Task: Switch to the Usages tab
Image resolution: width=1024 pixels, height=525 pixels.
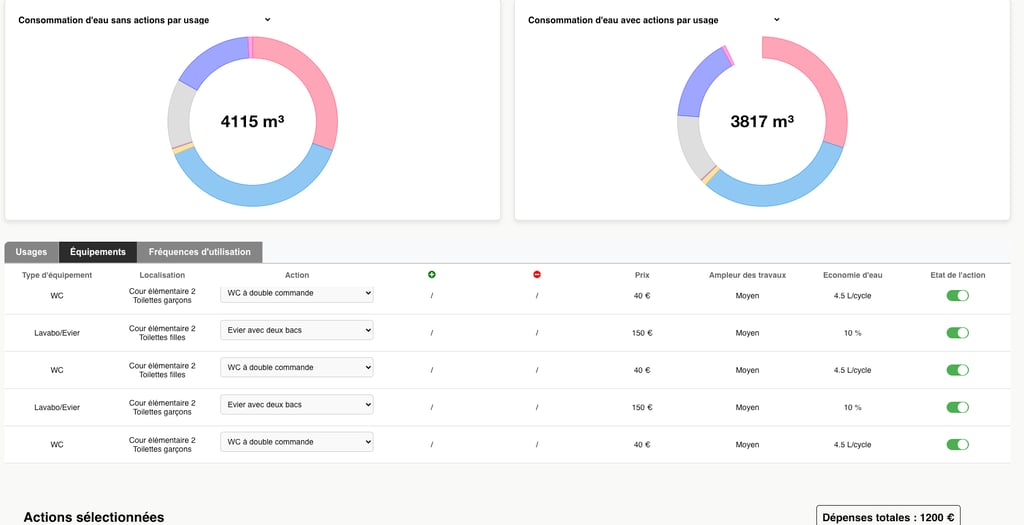Action: pos(31,252)
